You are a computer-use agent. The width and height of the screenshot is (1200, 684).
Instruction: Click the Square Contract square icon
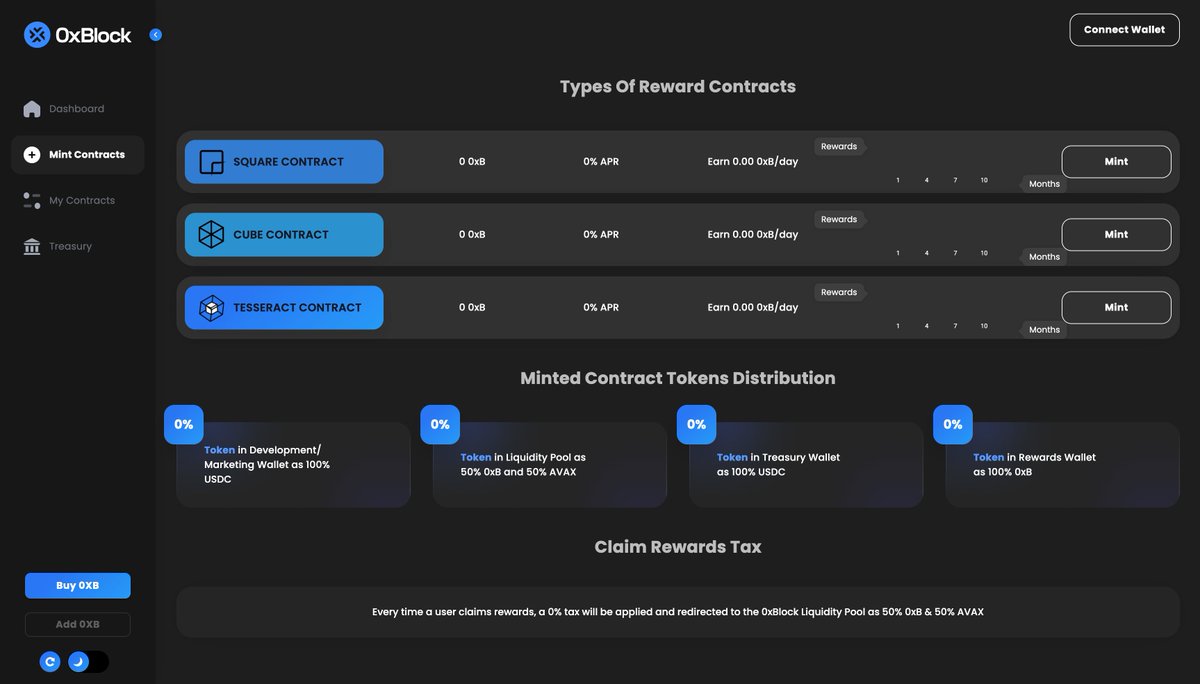tap(210, 161)
